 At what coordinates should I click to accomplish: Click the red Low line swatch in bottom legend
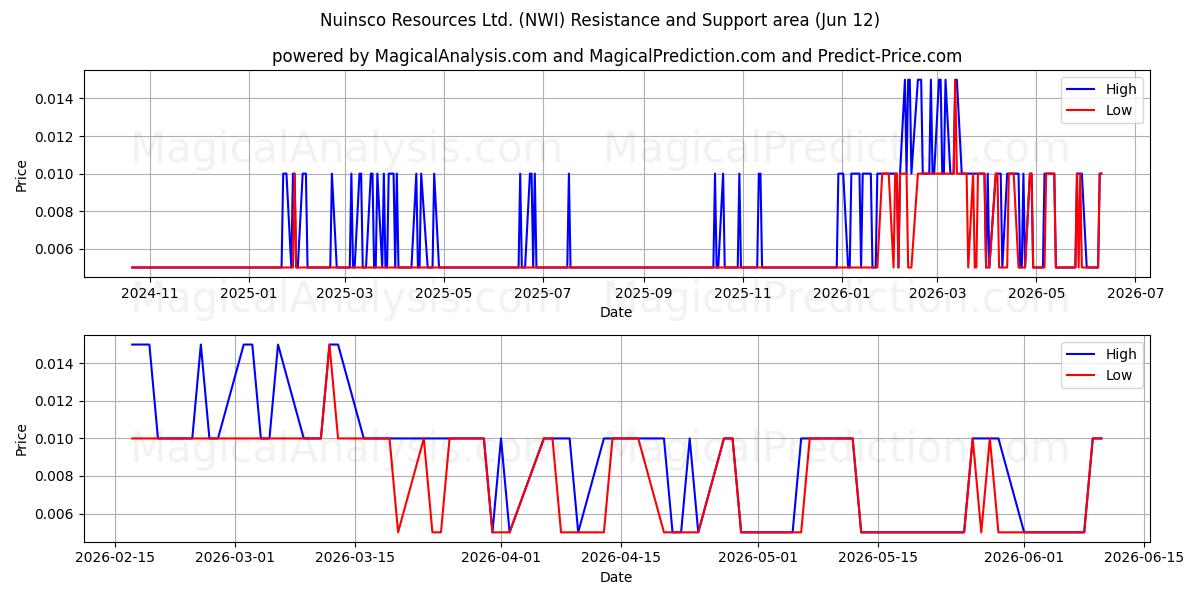[x=1082, y=376]
